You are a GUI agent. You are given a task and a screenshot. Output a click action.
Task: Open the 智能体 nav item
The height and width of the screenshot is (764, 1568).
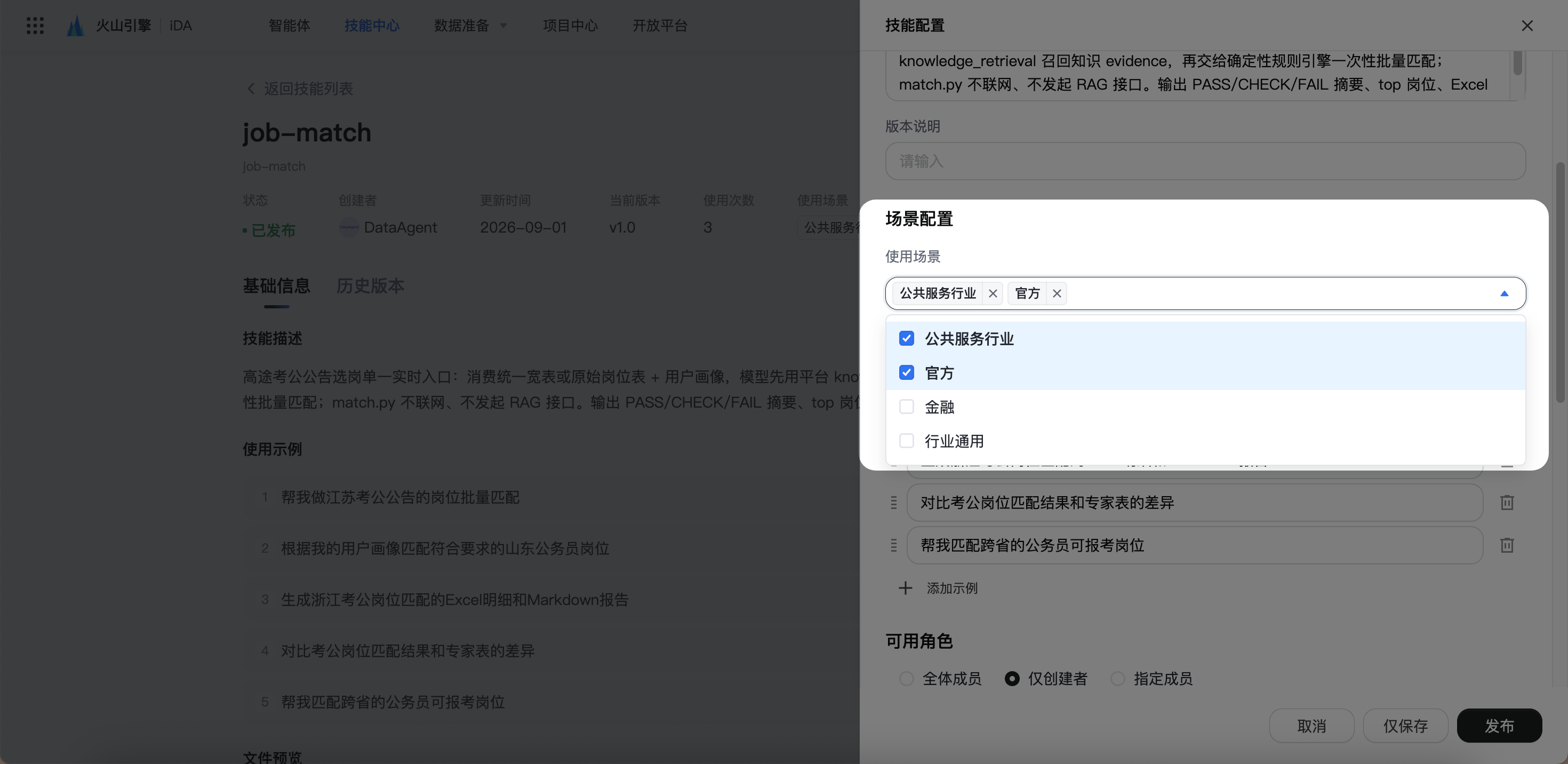(x=289, y=26)
